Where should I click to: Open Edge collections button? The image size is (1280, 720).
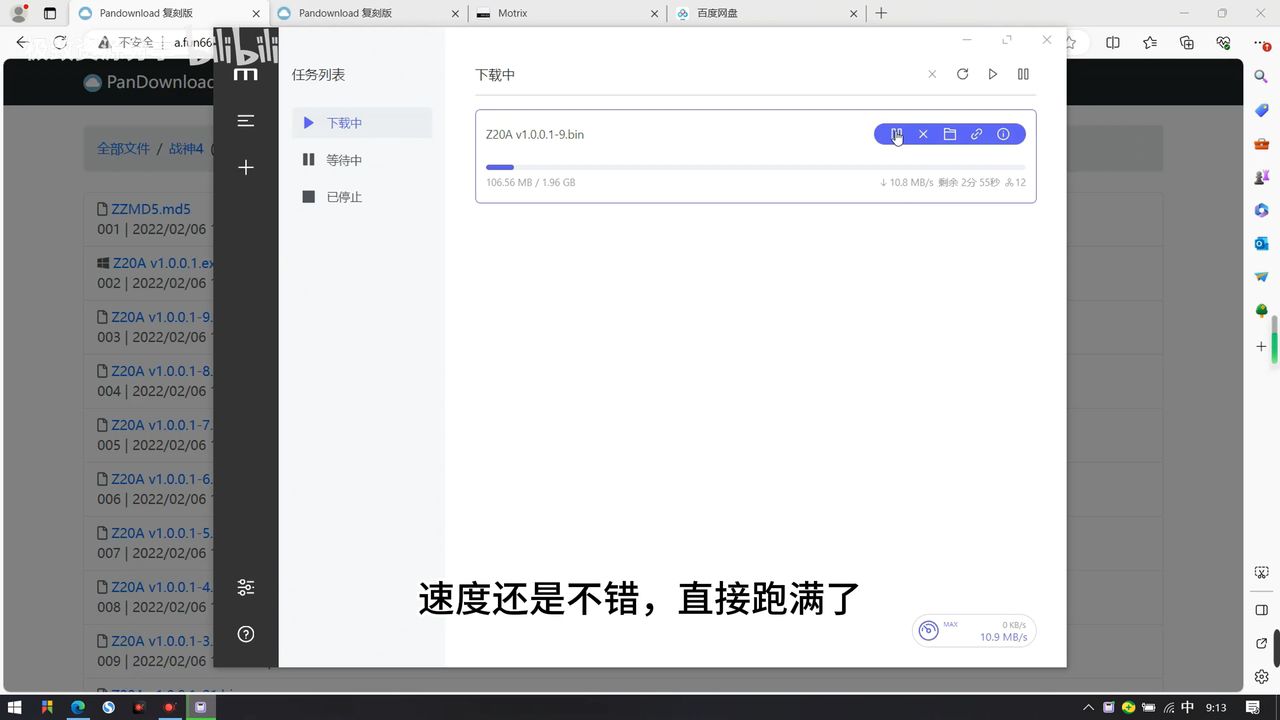tap(1187, 43)
